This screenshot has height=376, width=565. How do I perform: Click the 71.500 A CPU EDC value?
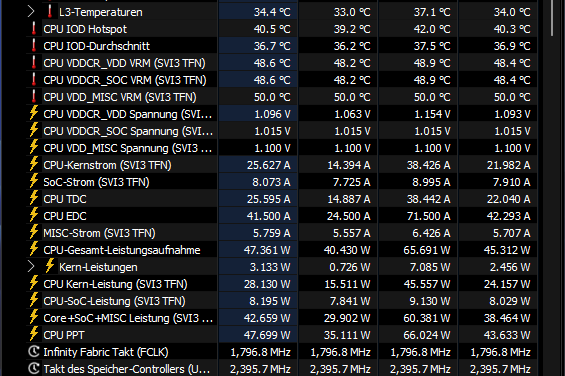pos(428,216)
